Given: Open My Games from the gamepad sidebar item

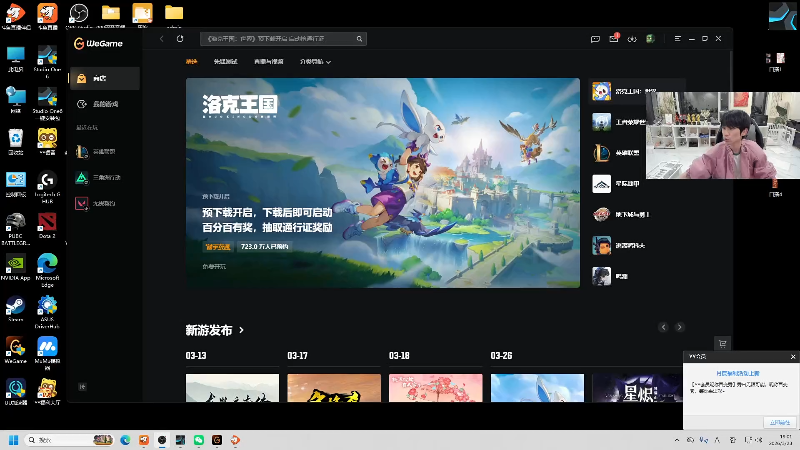Looking at the screenshot, I should click(104, 104).
